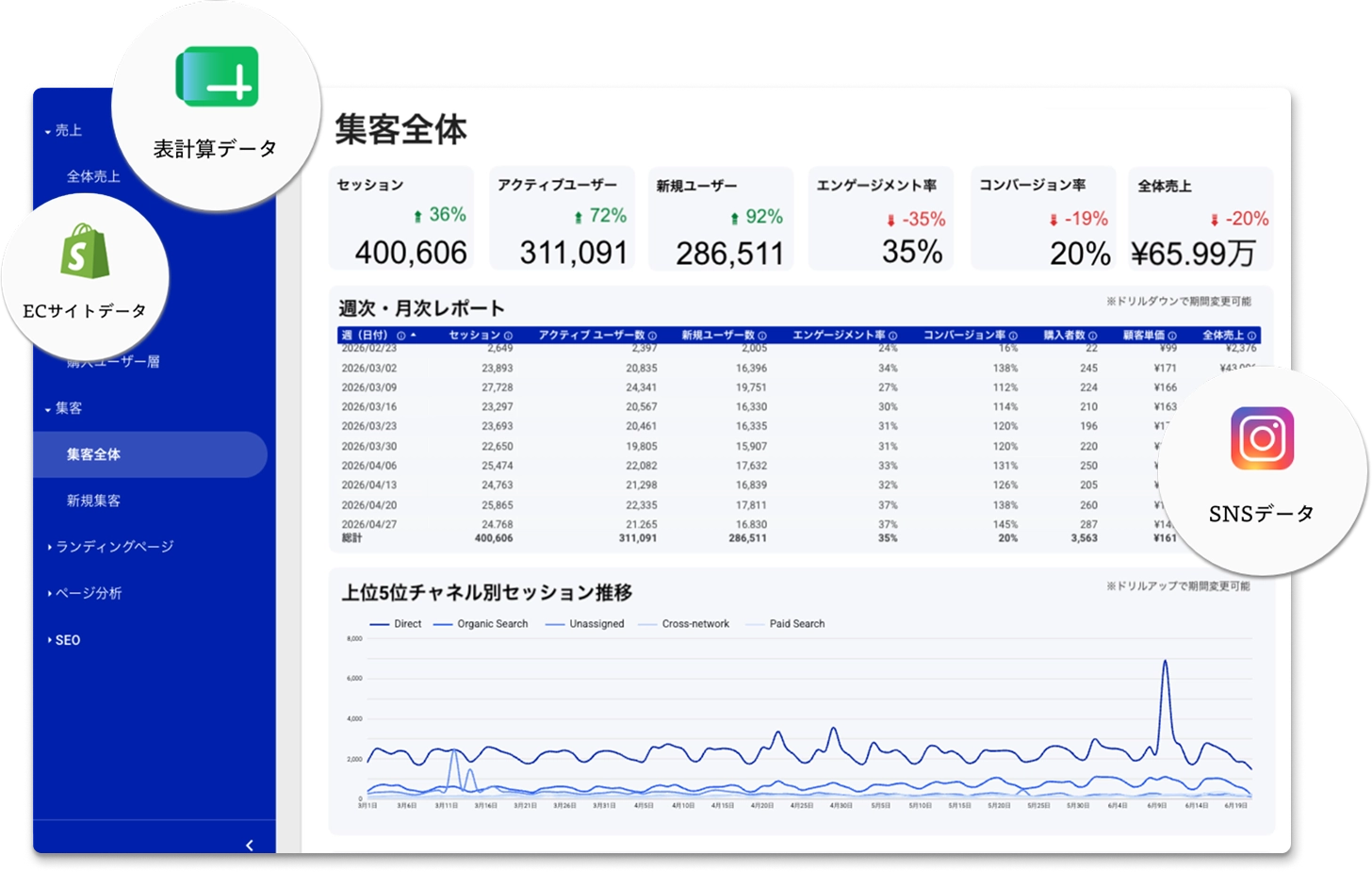Click the help icon beside 全体売上 column
The height and width of the screenshot is (872, 1372).
click(x=1251, y=336)
